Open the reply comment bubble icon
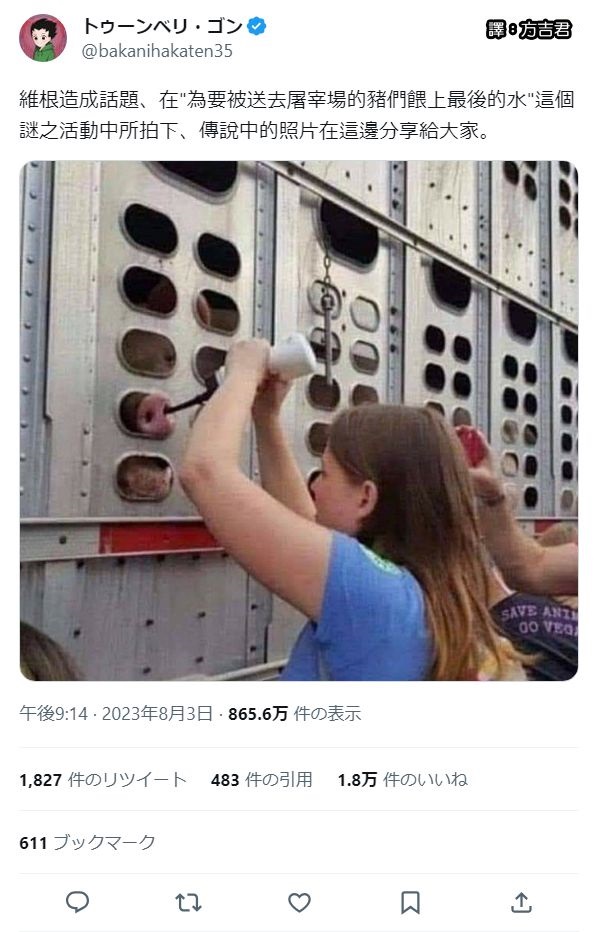598x932 pixels. point(77,902)
